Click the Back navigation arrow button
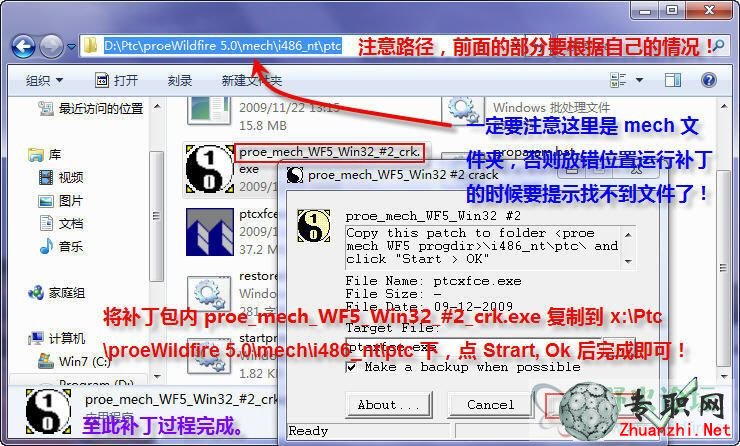 pyautogui.click(x=23, y=46)
